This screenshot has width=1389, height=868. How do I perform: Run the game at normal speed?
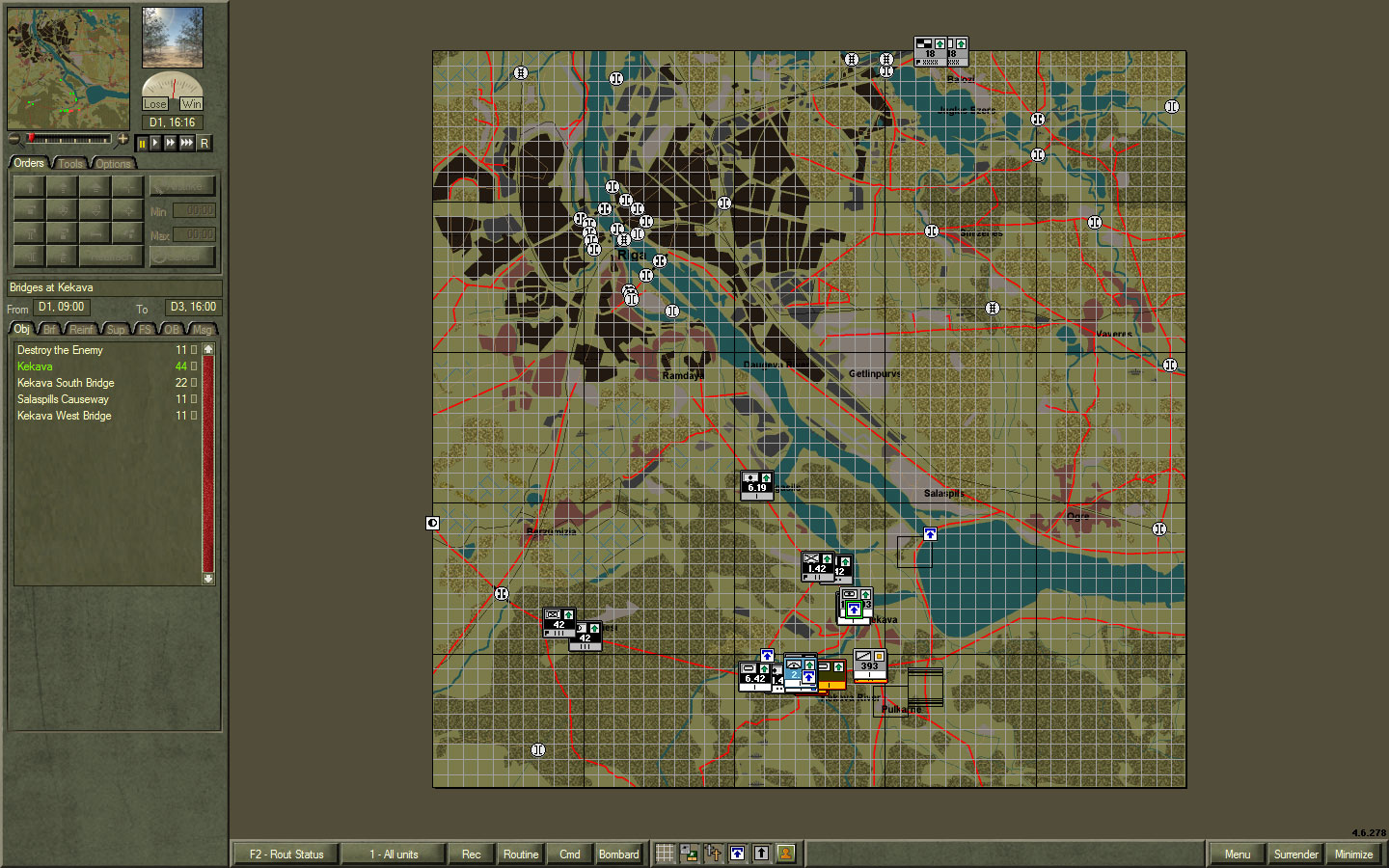(155, 143)
